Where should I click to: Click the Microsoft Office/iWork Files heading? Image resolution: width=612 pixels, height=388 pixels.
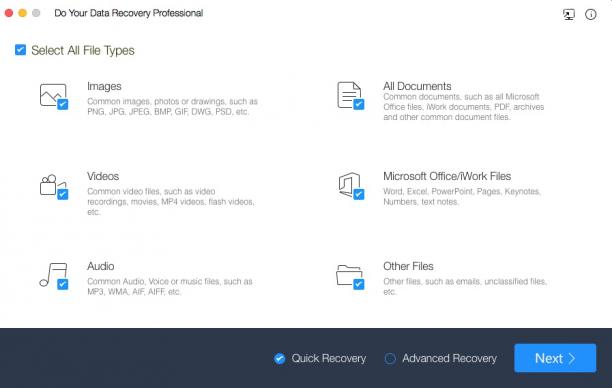click(x=447, y=176)
